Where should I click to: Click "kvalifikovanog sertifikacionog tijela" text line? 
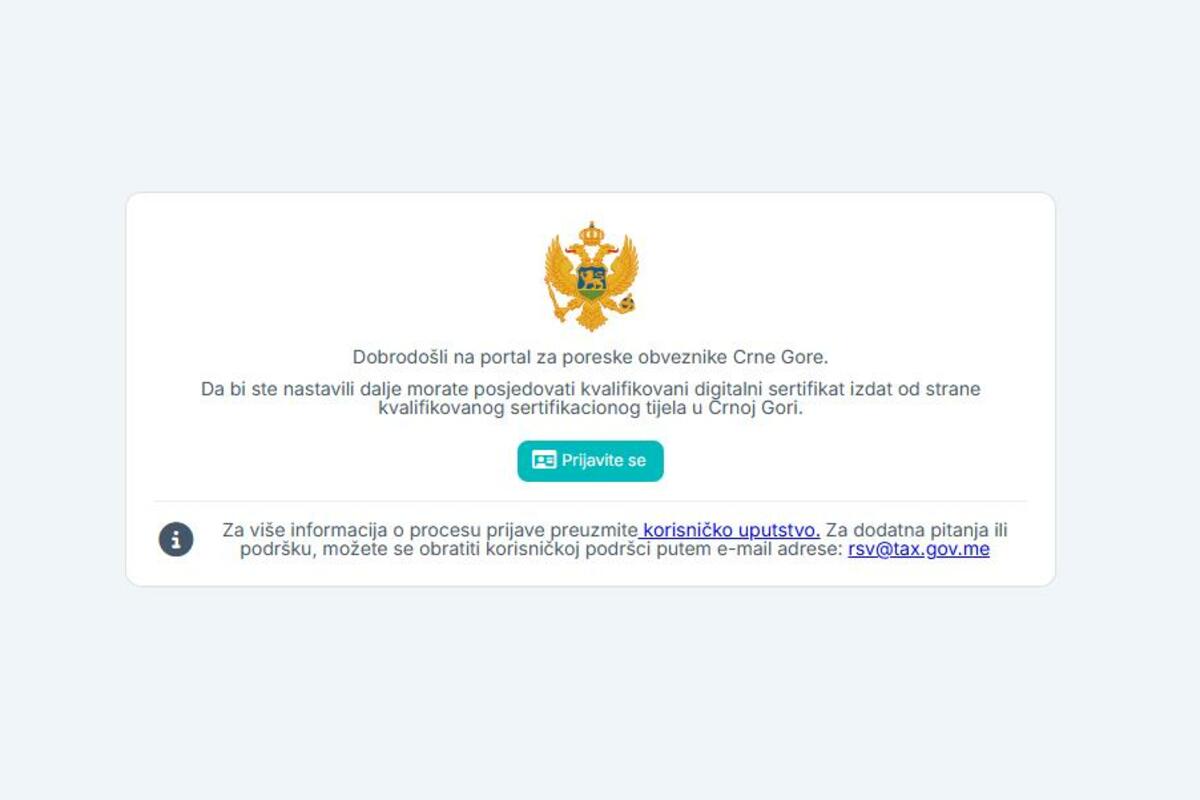[x=591, y=408]
